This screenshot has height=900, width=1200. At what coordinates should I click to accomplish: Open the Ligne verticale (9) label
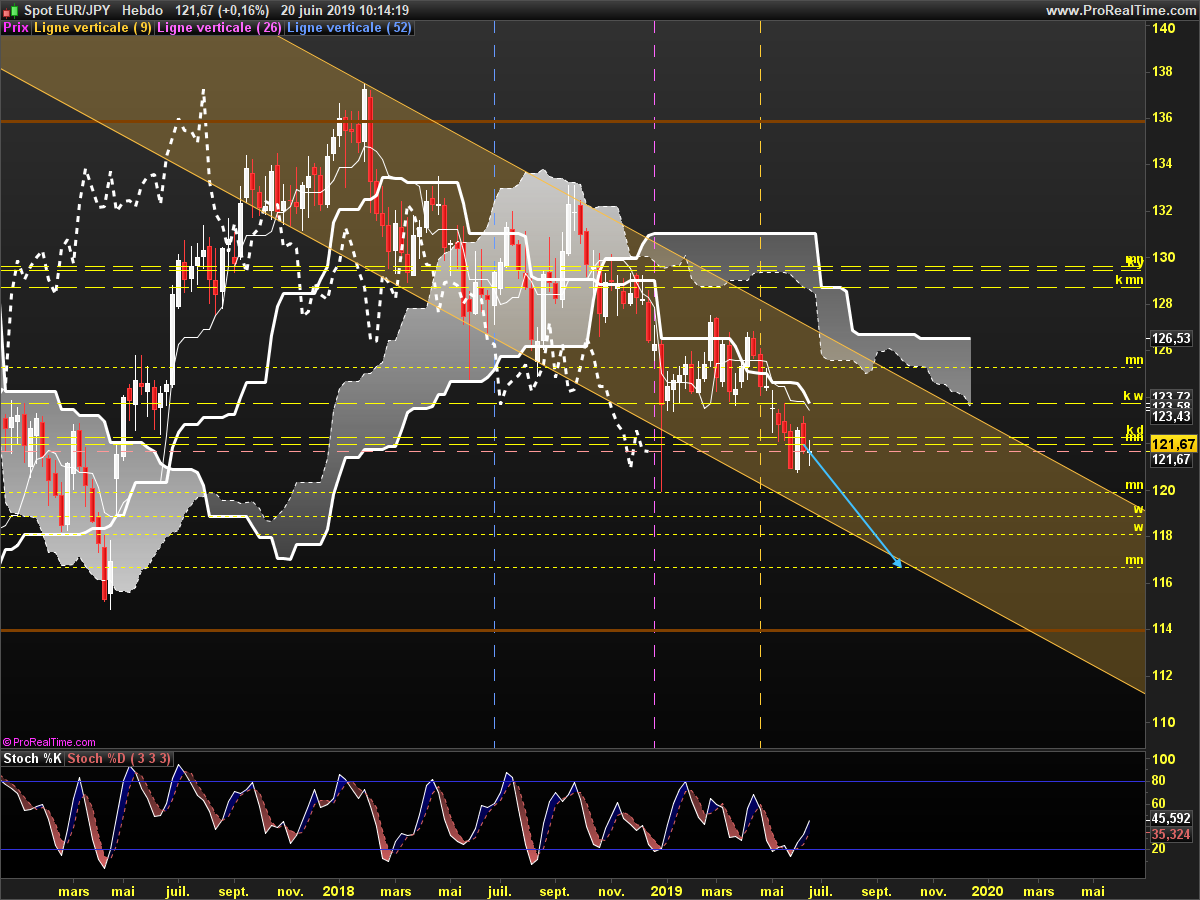(x=93, y=28)
